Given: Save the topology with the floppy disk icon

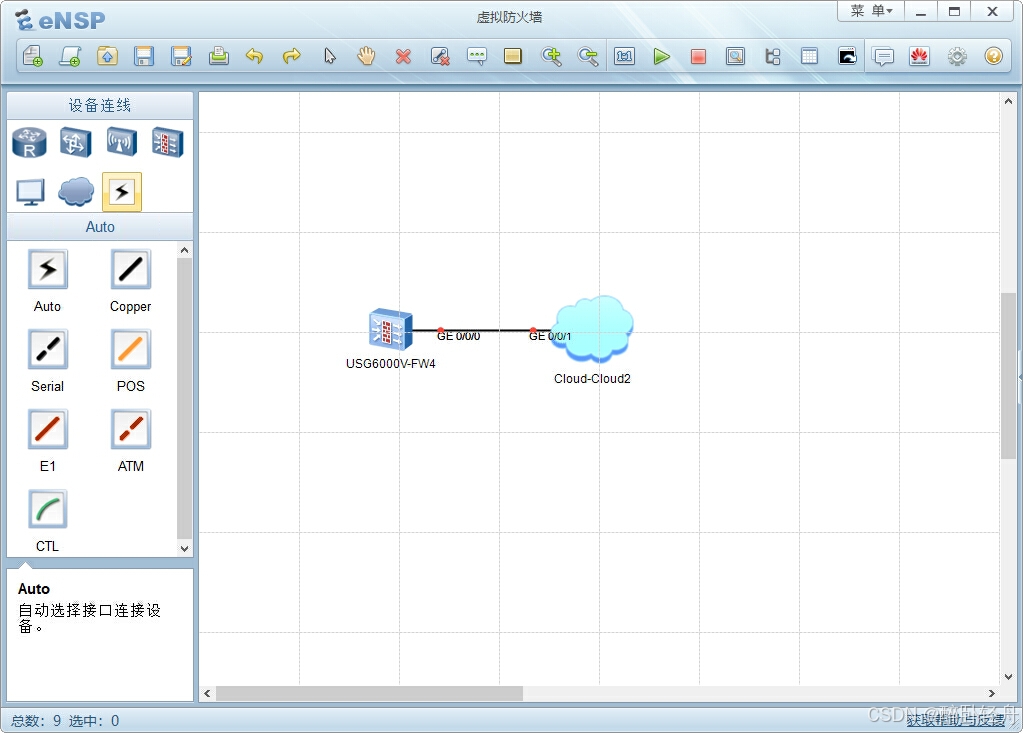Looking at the screenshot, I should (144, 56).
